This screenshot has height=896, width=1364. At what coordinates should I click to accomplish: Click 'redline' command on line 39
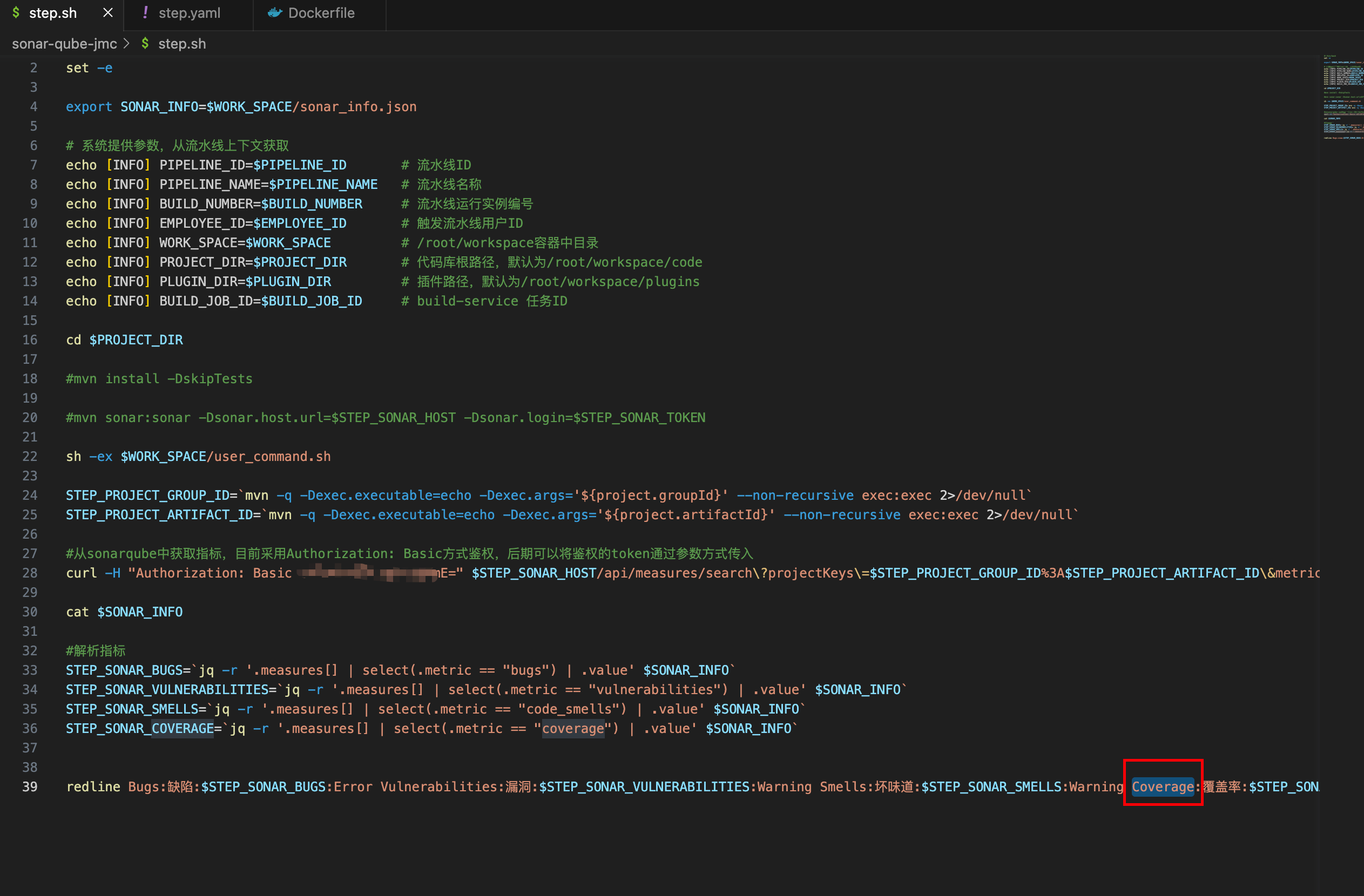[93, 786]
